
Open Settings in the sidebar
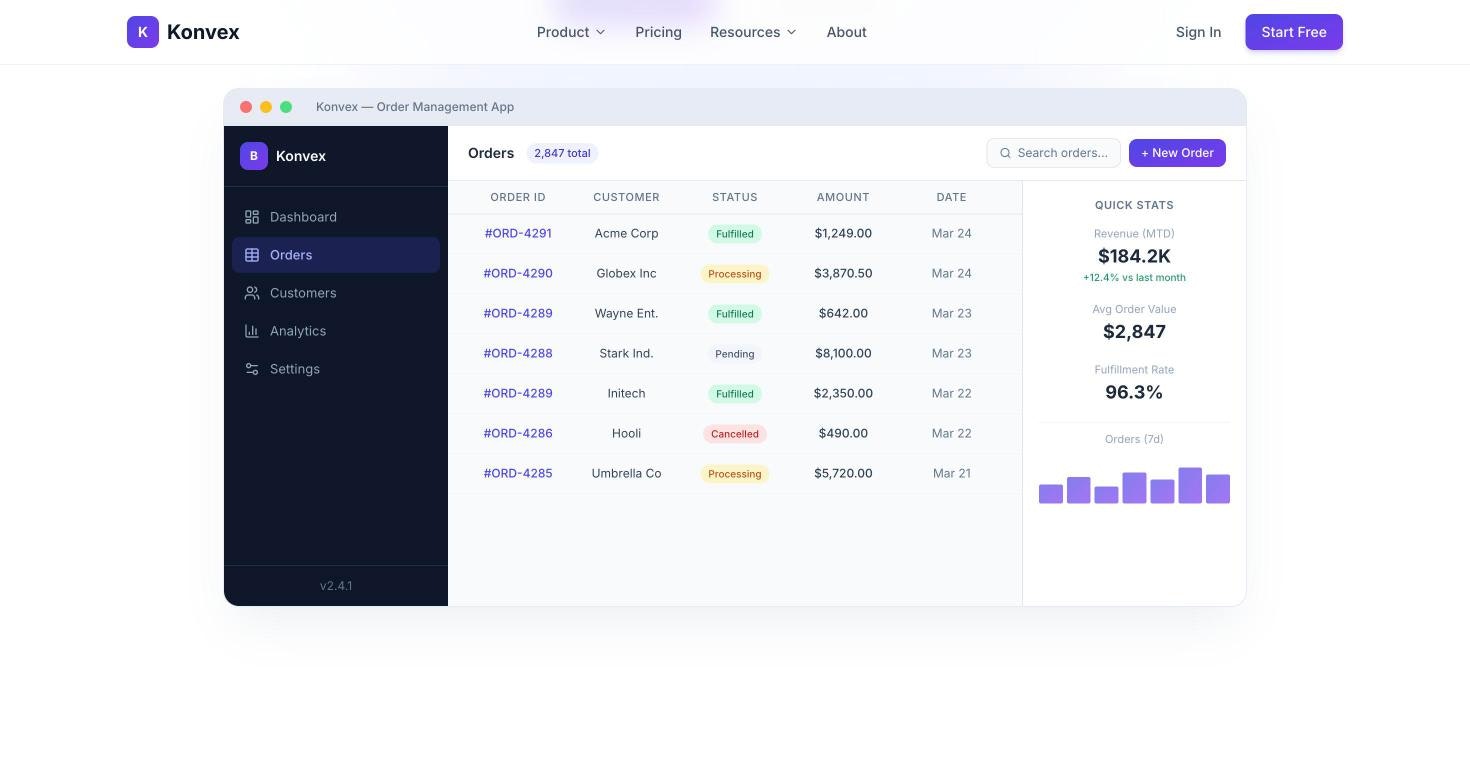click(x=336, y=369)
